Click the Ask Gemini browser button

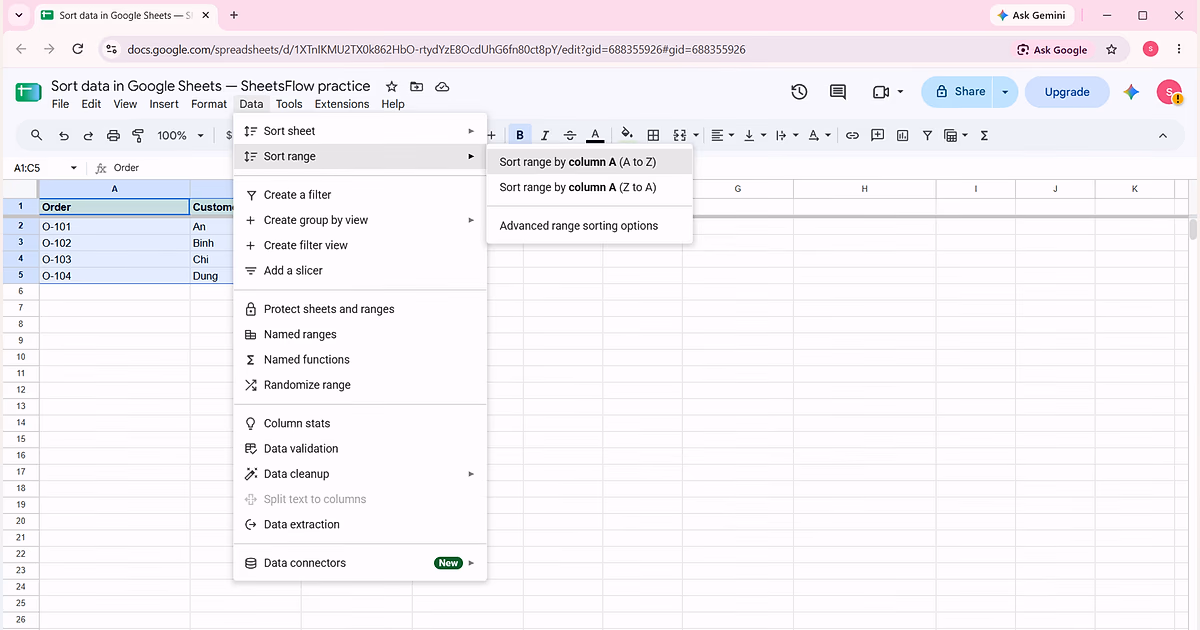pos(1034,16)
